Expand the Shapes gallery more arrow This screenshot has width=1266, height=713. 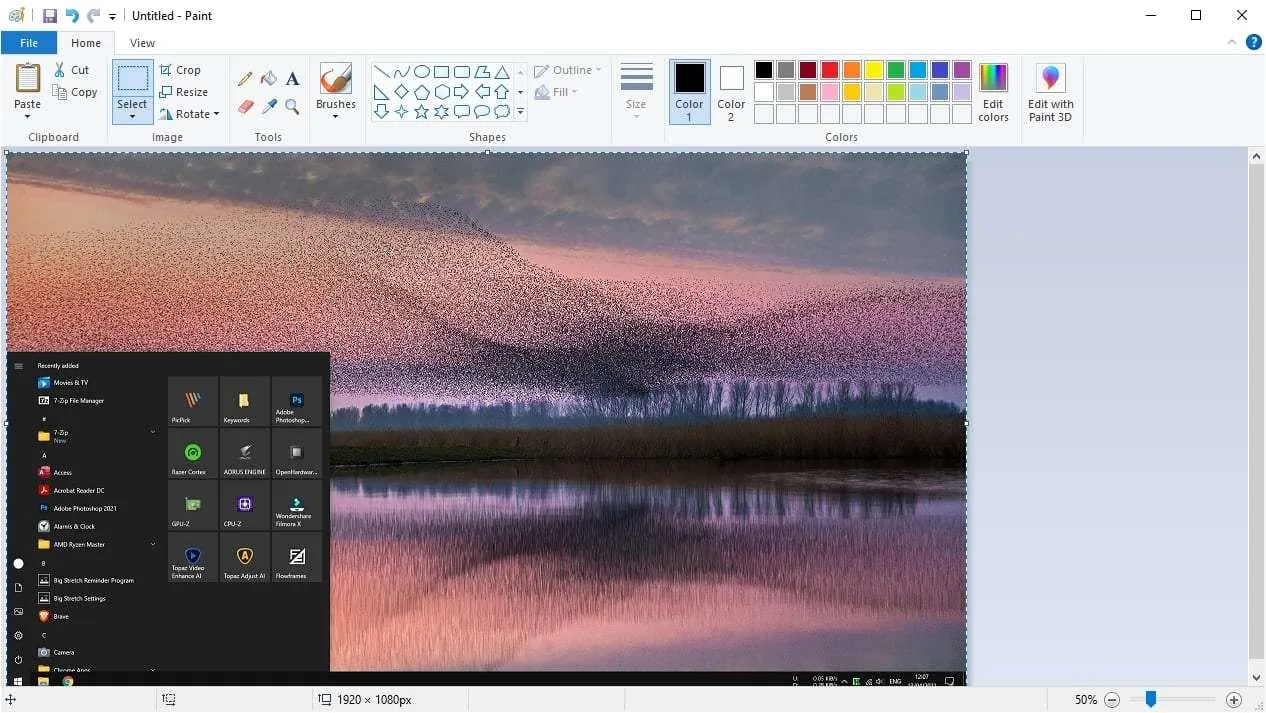click(520, 112)
